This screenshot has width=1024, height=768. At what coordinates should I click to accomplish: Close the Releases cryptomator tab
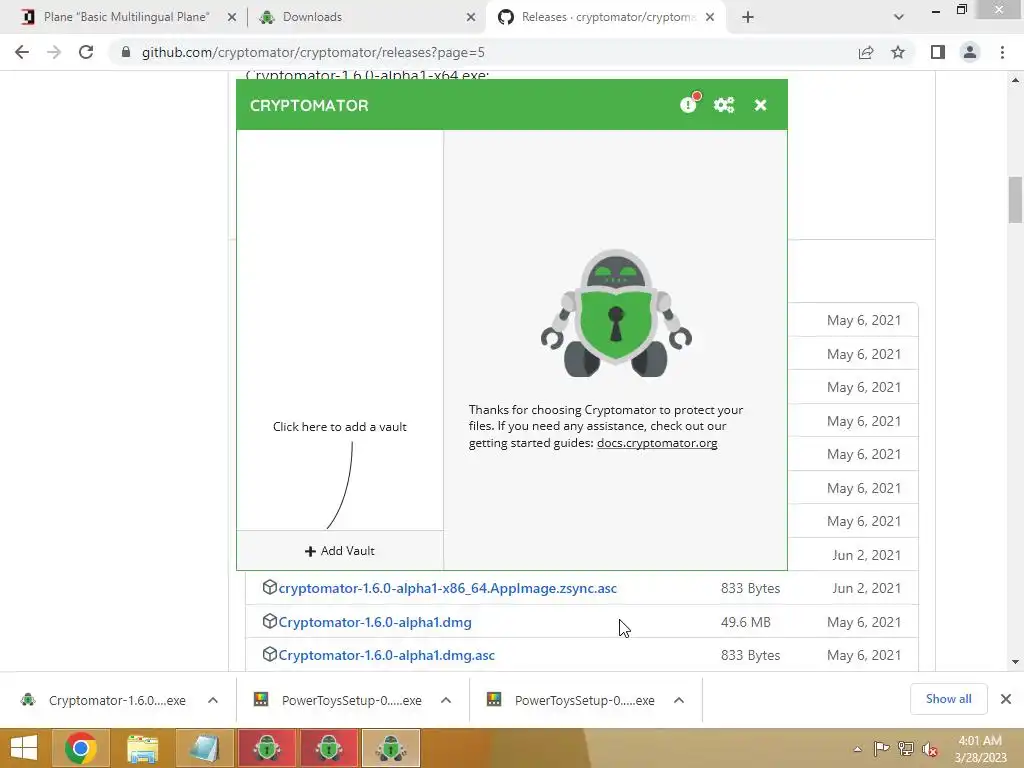pos(710,18)
